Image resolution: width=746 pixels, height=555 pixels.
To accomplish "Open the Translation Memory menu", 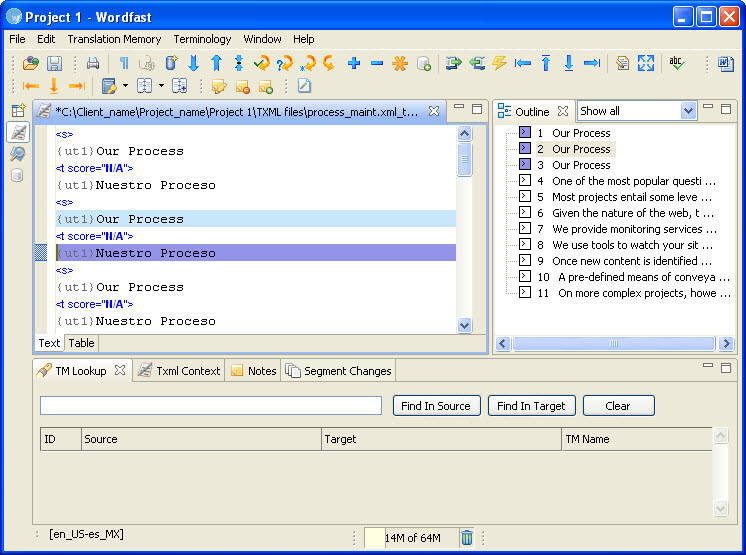I will point(114,39).
